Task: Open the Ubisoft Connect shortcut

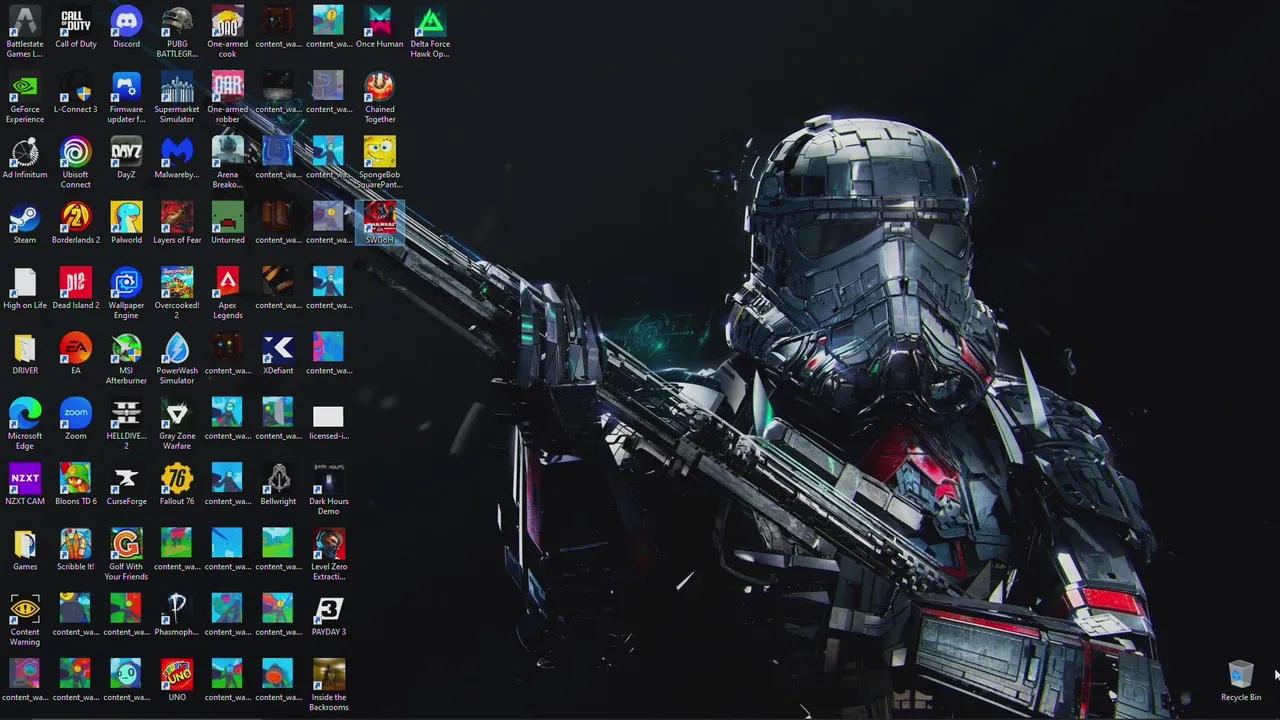Action: click(76, 162)
